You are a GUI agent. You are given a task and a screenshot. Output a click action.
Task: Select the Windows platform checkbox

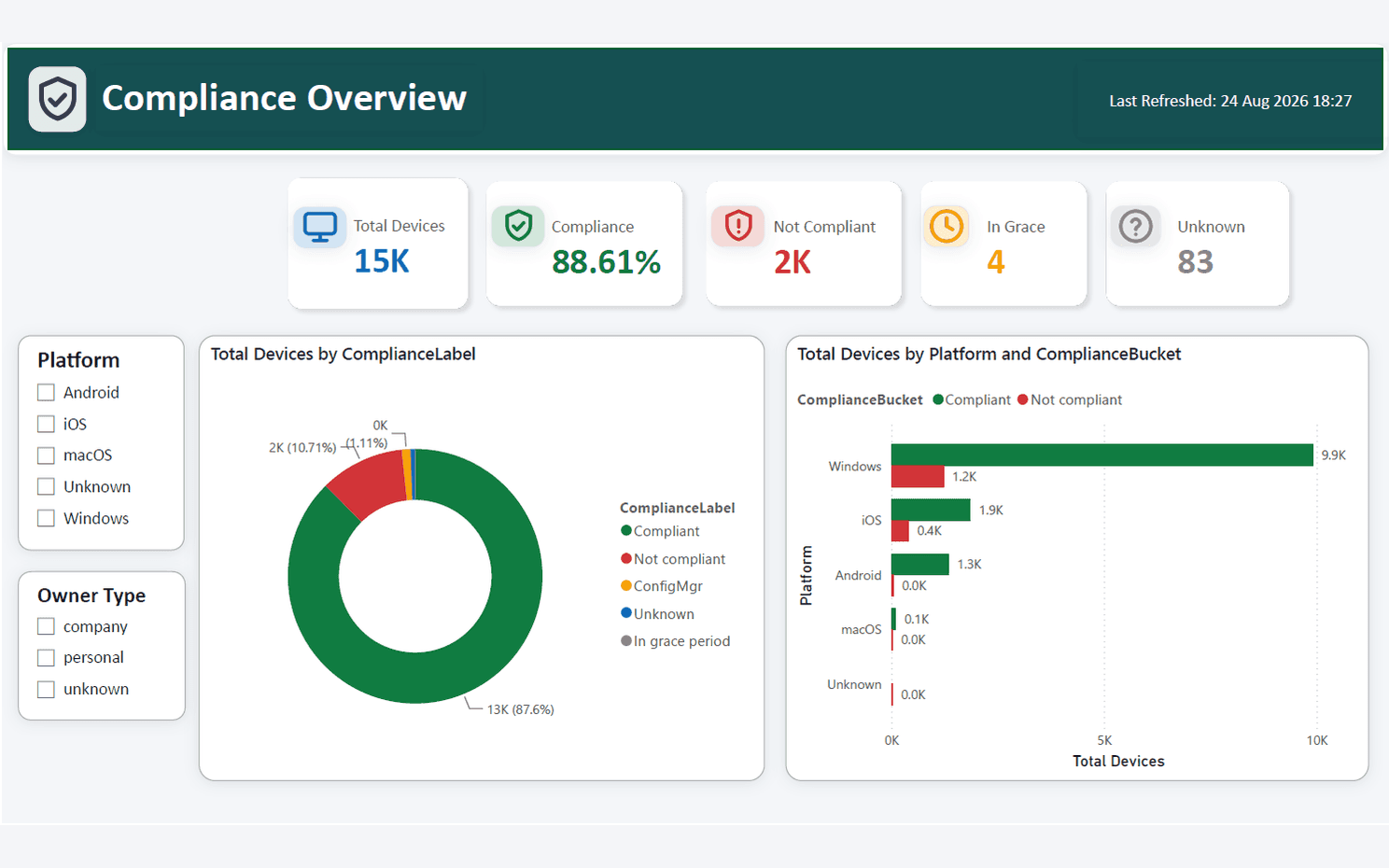pyautogui.click(x=46, y=518)
